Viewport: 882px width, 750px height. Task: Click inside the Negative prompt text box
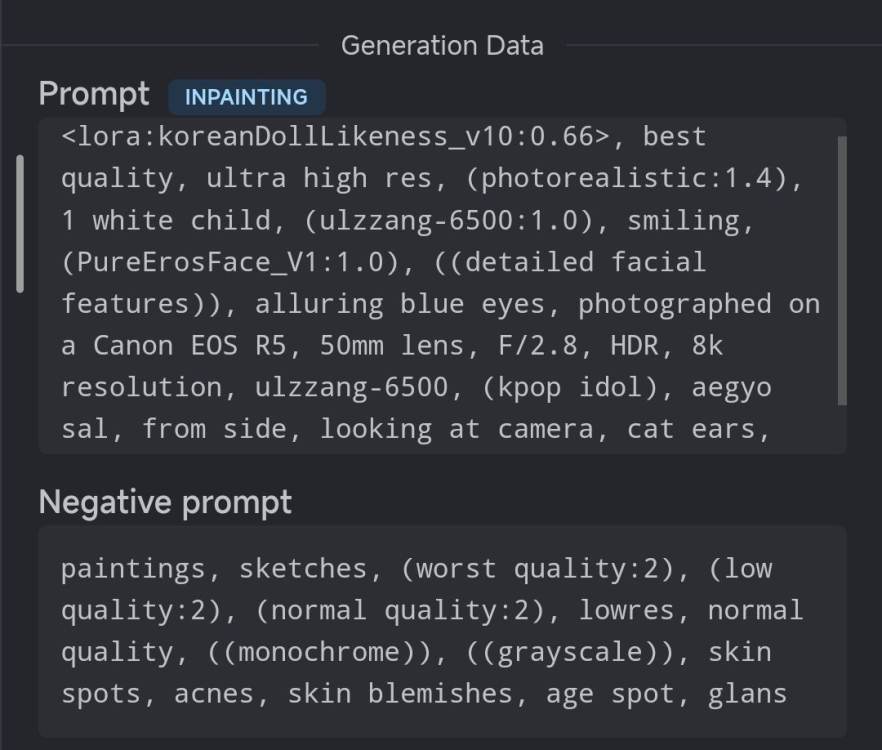(x=442, y=631)
